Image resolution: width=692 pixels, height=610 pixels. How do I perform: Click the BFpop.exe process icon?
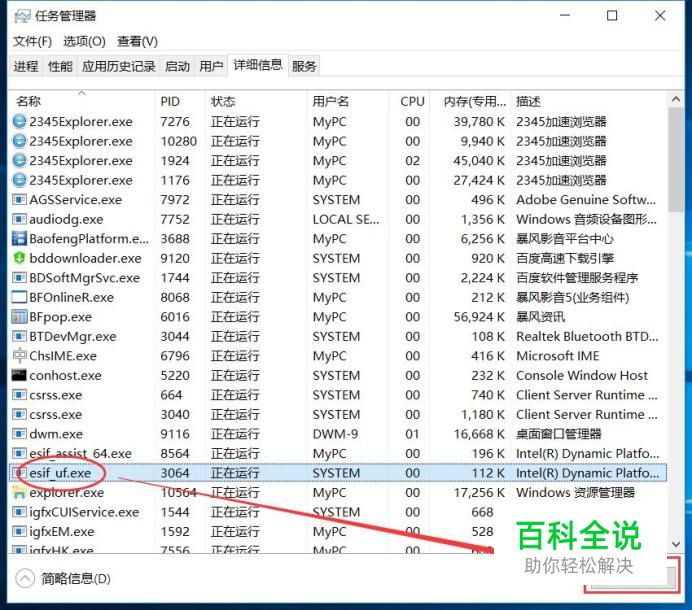tap(19, 316)
